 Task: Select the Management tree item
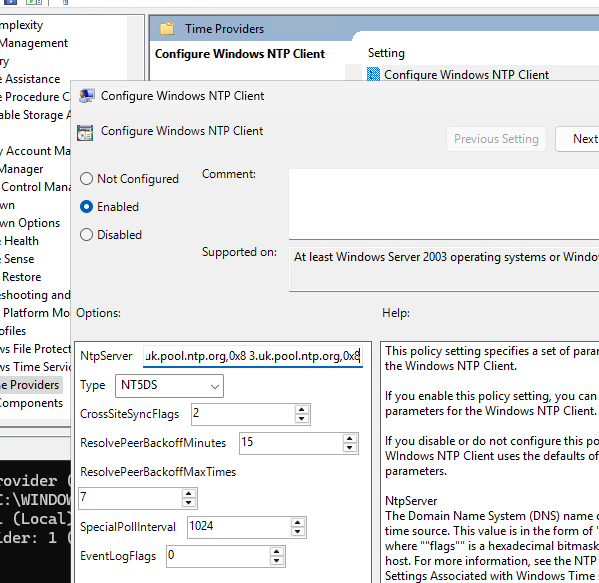[x=34, y=43]
